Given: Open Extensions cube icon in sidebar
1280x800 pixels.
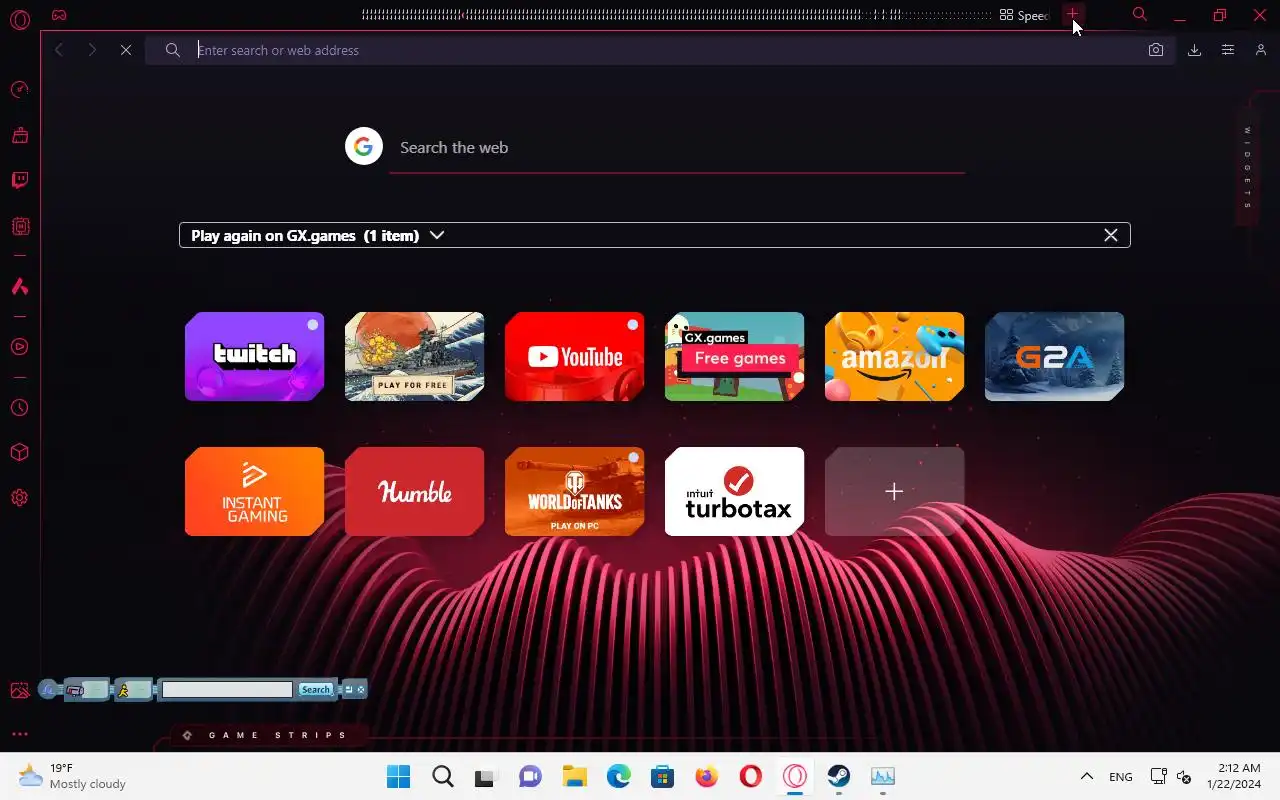Looking at the screenshot, I should (19, 453).
